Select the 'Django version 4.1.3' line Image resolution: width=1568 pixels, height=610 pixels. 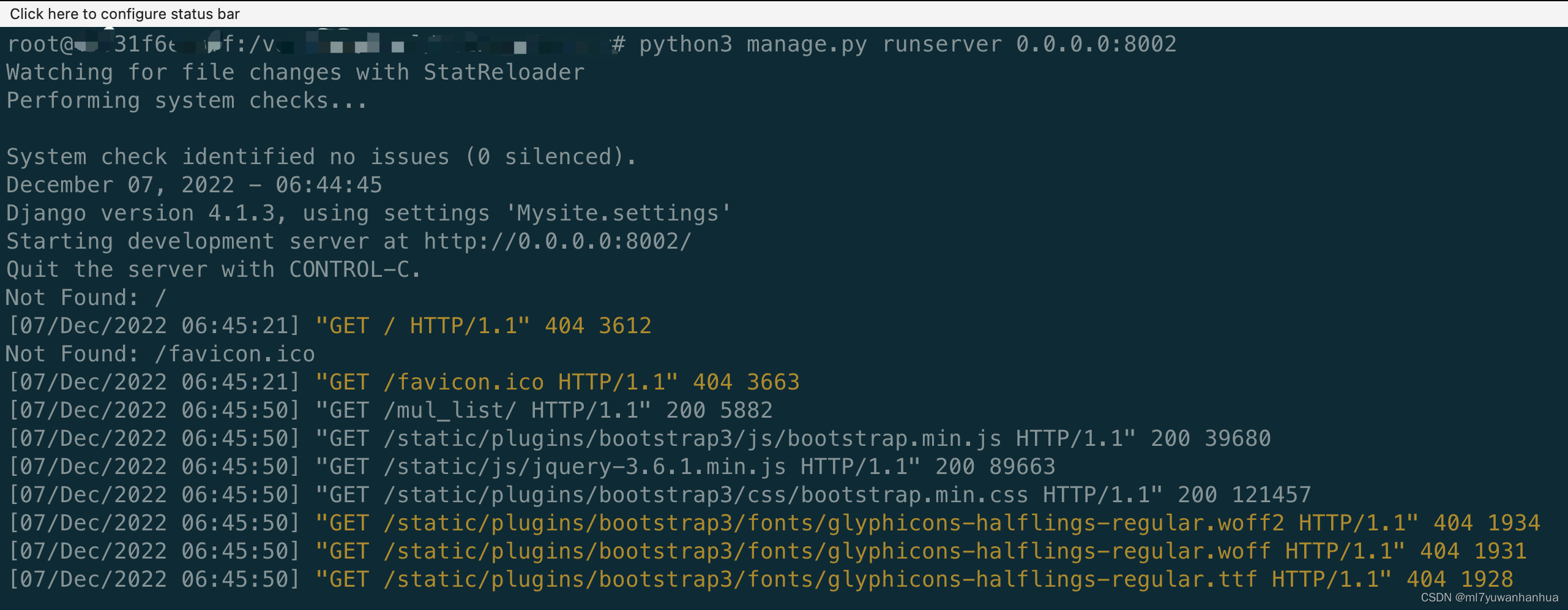[x=367, y=213]
